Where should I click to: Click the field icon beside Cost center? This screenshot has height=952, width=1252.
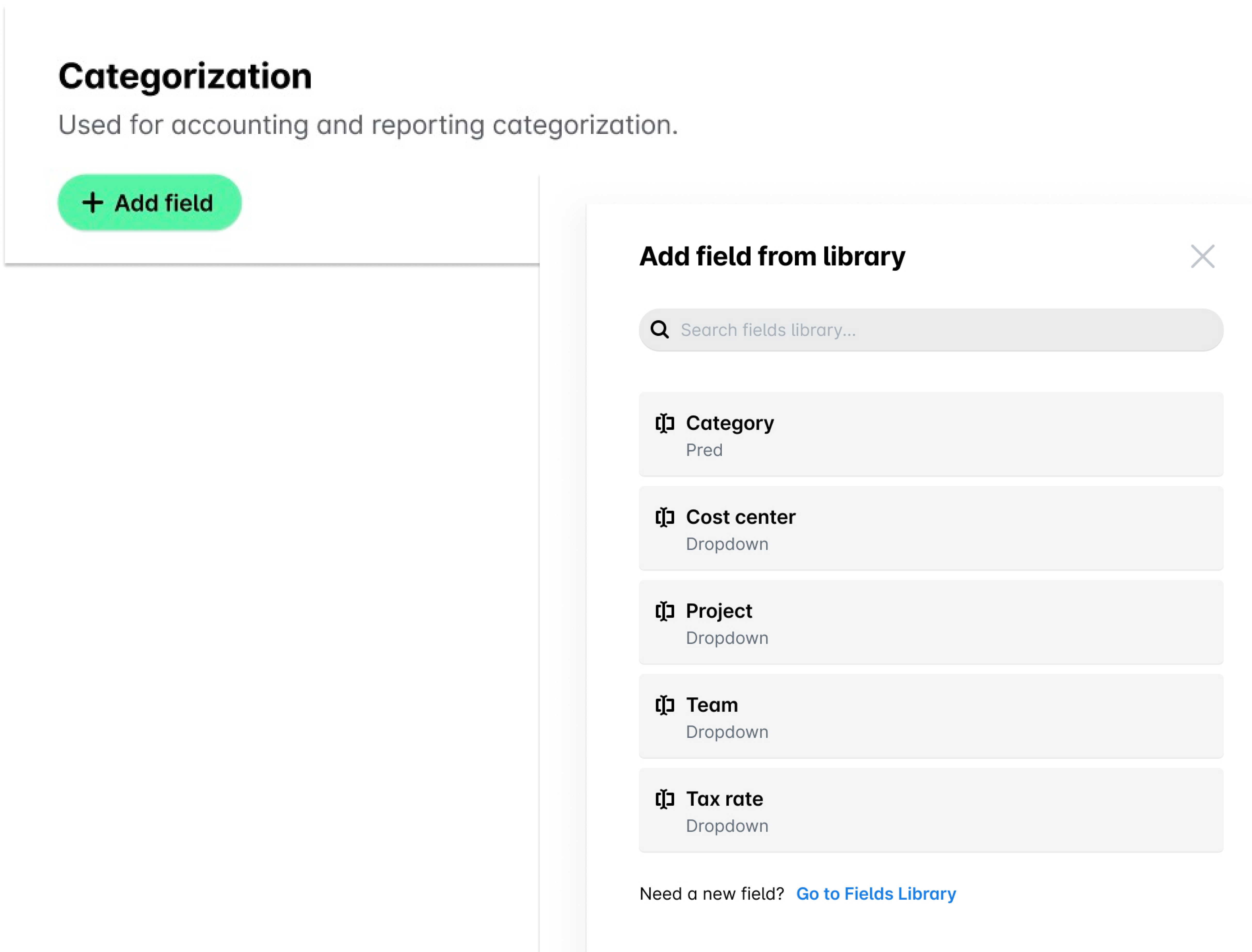click(x=666, y=517)
